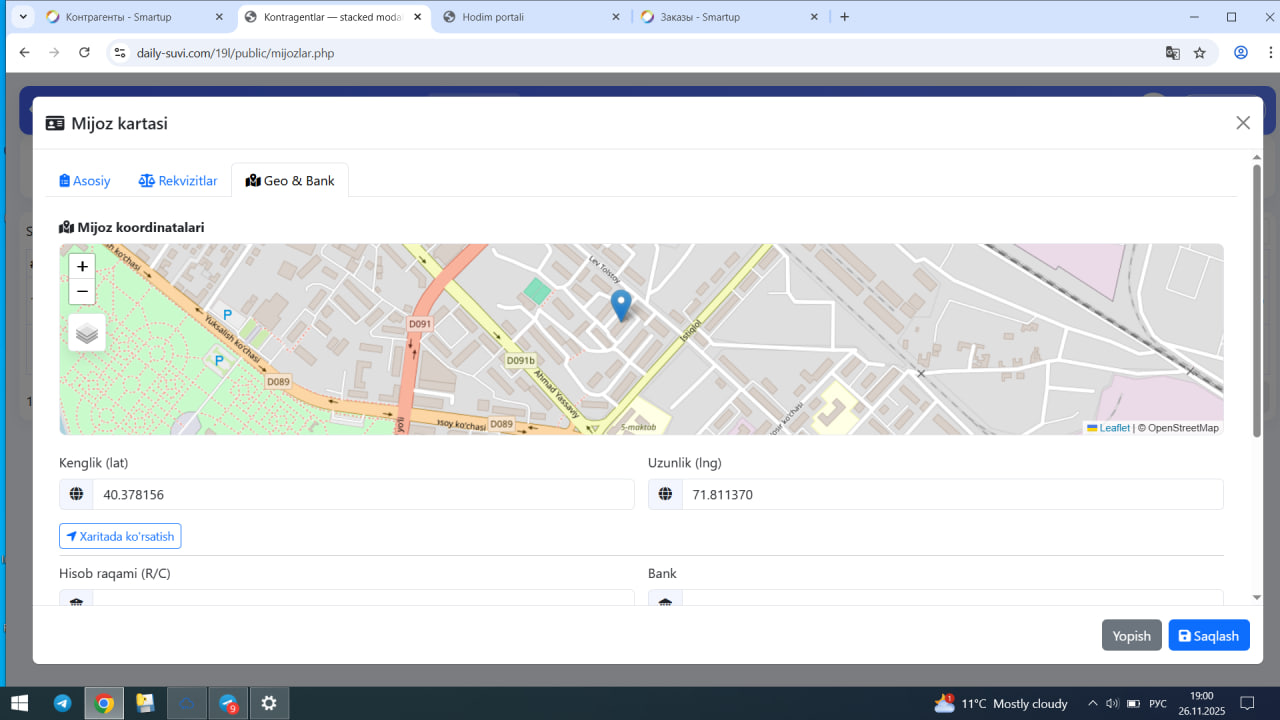Reload the page

tap(84, 53)
